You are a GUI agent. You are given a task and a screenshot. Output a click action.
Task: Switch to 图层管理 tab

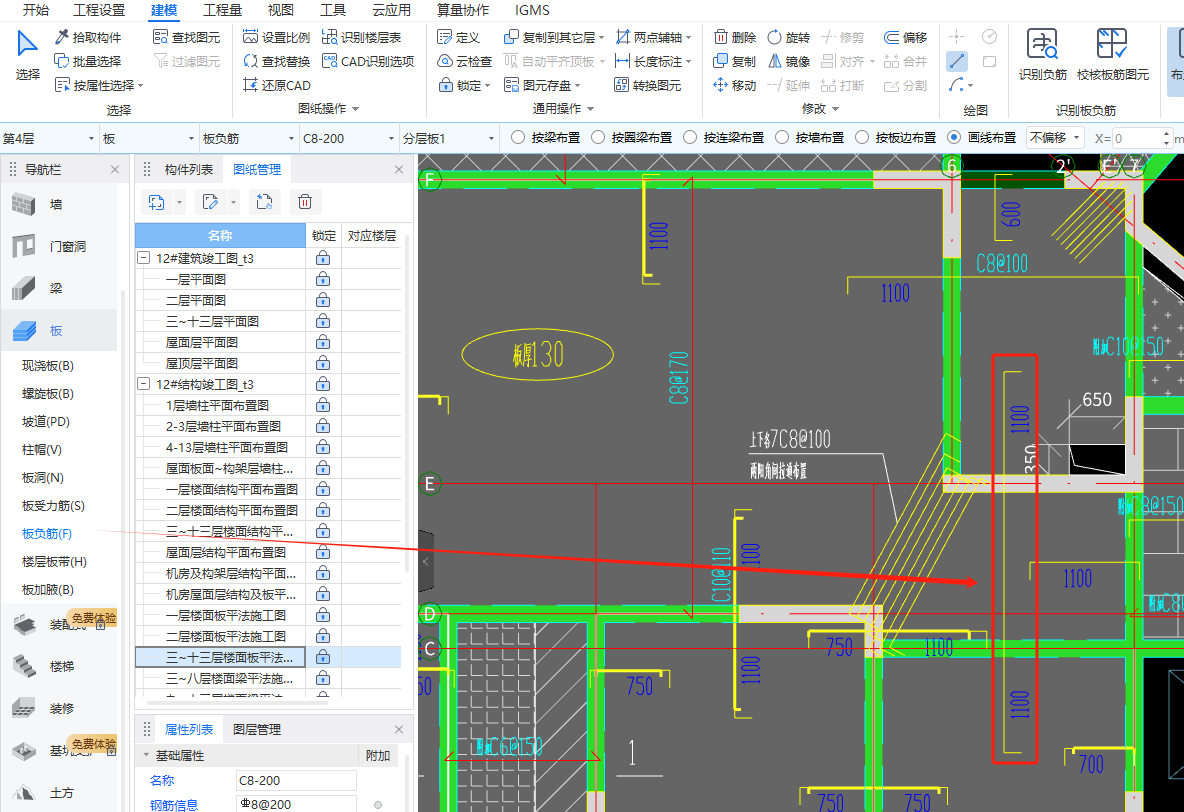click(x=257, y=730)
